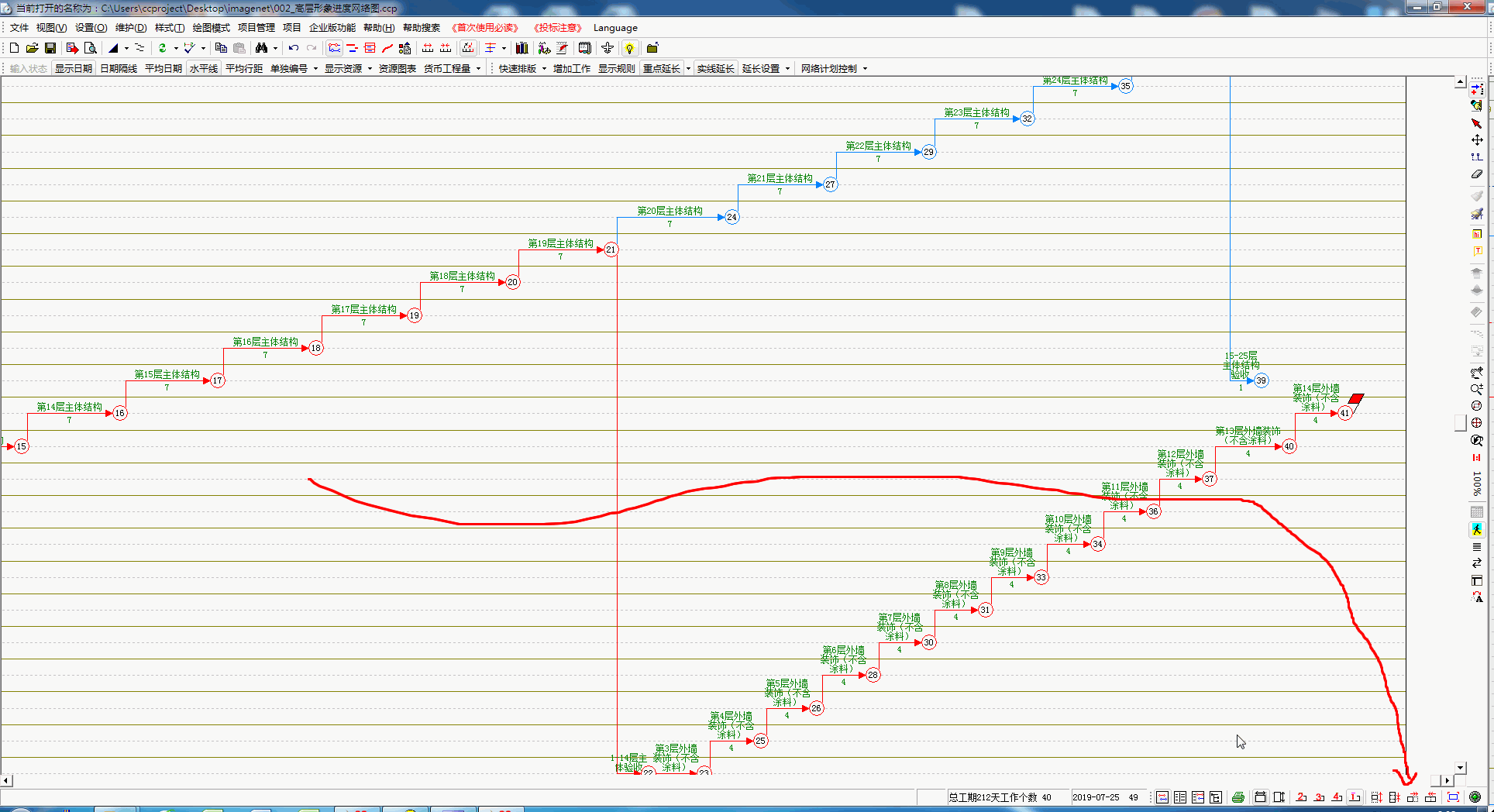1494x812 pixels.
Task: Open the Language menu
Action: point(615,28)
